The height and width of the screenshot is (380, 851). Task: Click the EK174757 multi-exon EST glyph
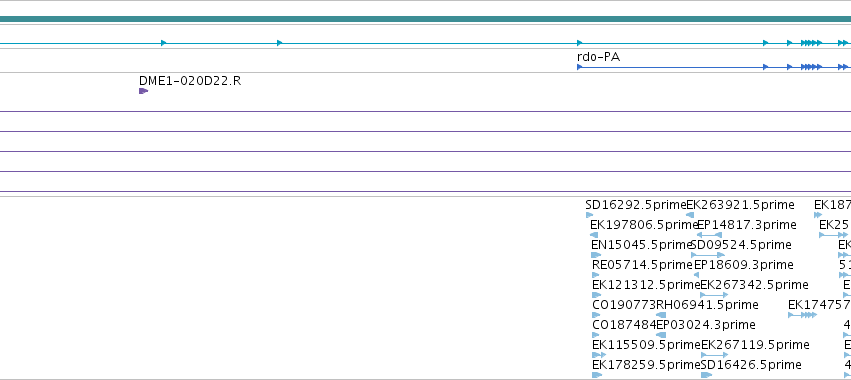tap(802, 315)
